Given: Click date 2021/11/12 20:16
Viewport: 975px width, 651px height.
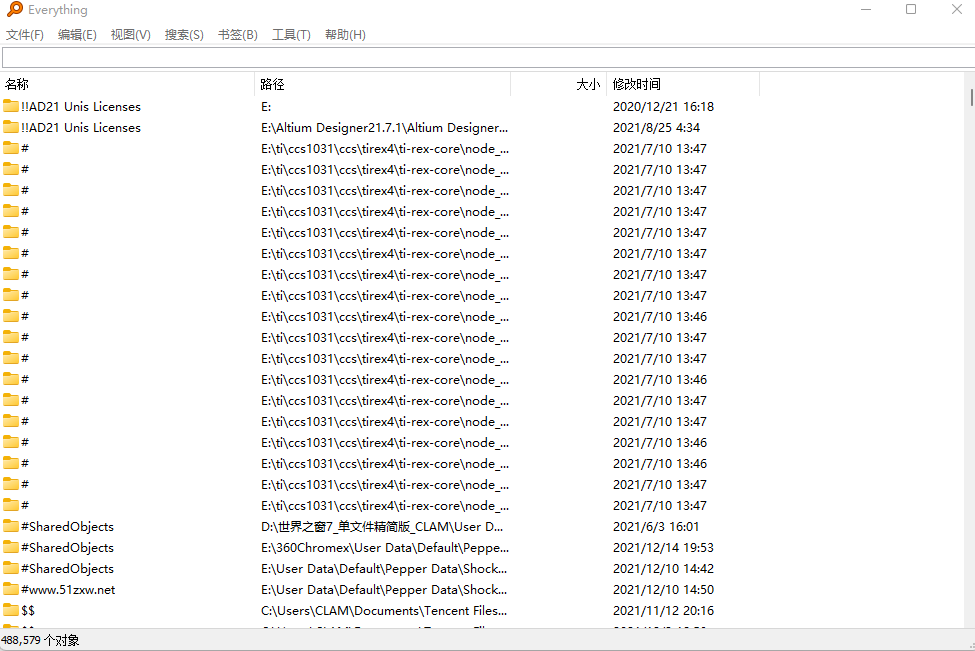Looking at the screenshot, I should click(x=663, y=611).
